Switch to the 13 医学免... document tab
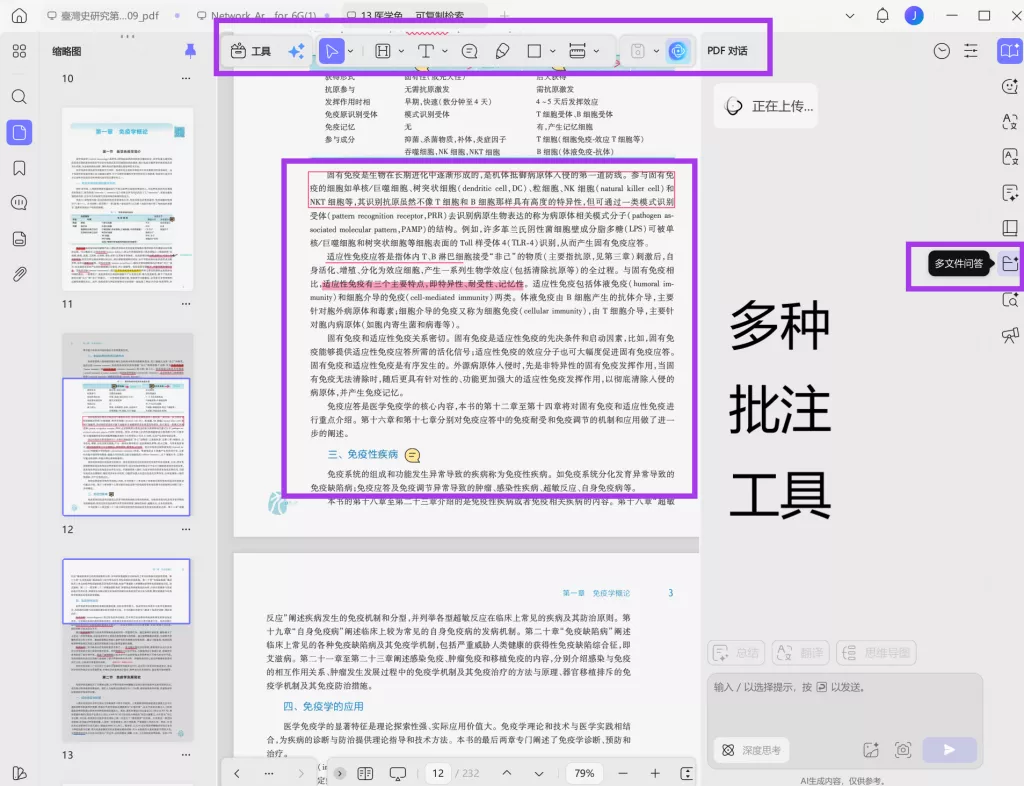This screenshot has width=1024, height=786. click(x=413, y=16)
